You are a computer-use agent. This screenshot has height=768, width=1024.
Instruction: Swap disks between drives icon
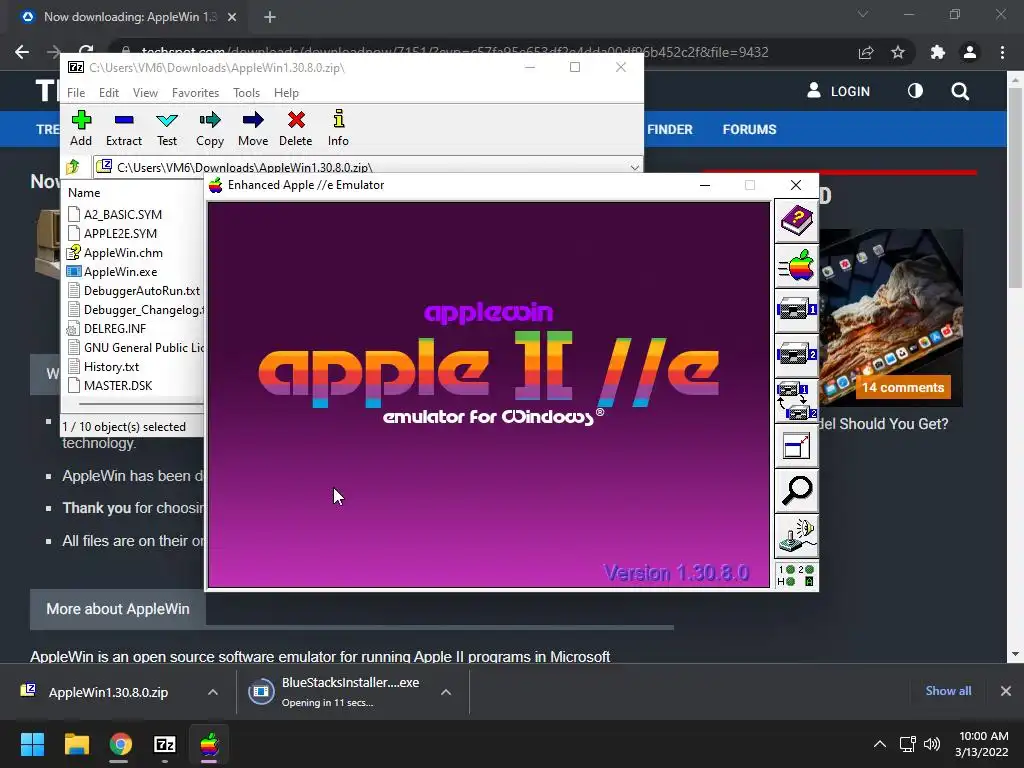[796, 401]
